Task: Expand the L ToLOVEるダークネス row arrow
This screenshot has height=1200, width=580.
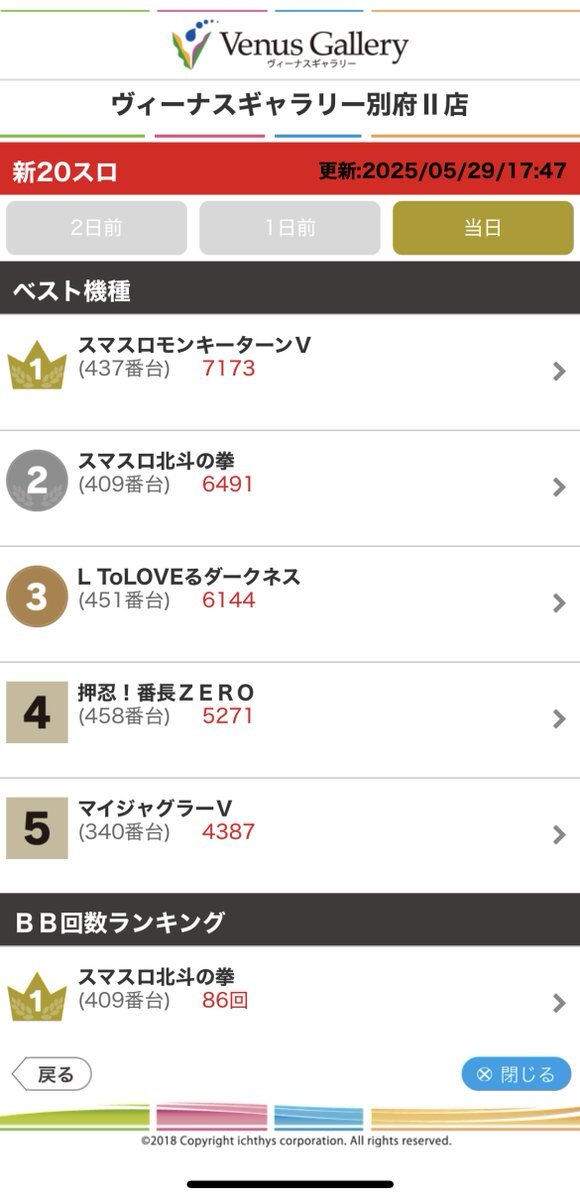Action: click(x=559, y=603)
